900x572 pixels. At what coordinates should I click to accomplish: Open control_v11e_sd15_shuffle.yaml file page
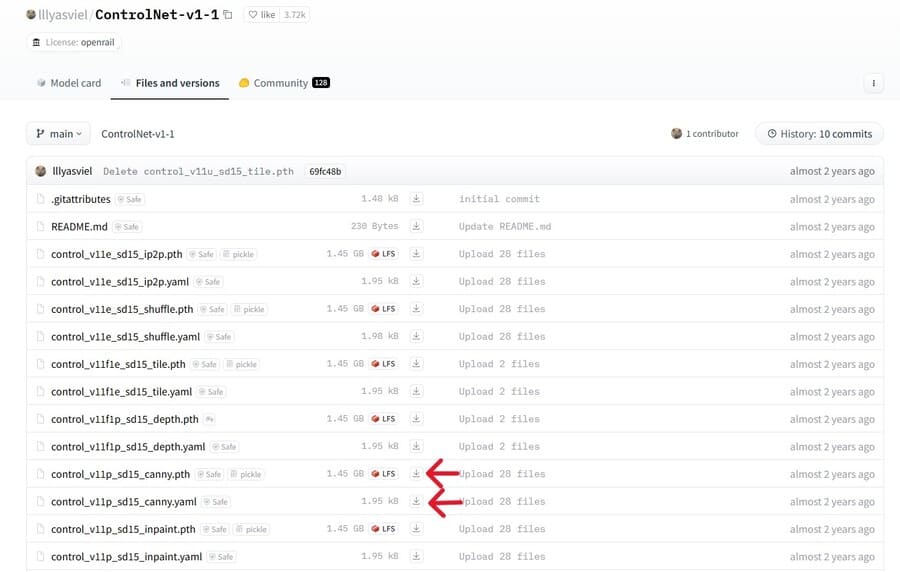pyautogui.click(x=125, y=337)
